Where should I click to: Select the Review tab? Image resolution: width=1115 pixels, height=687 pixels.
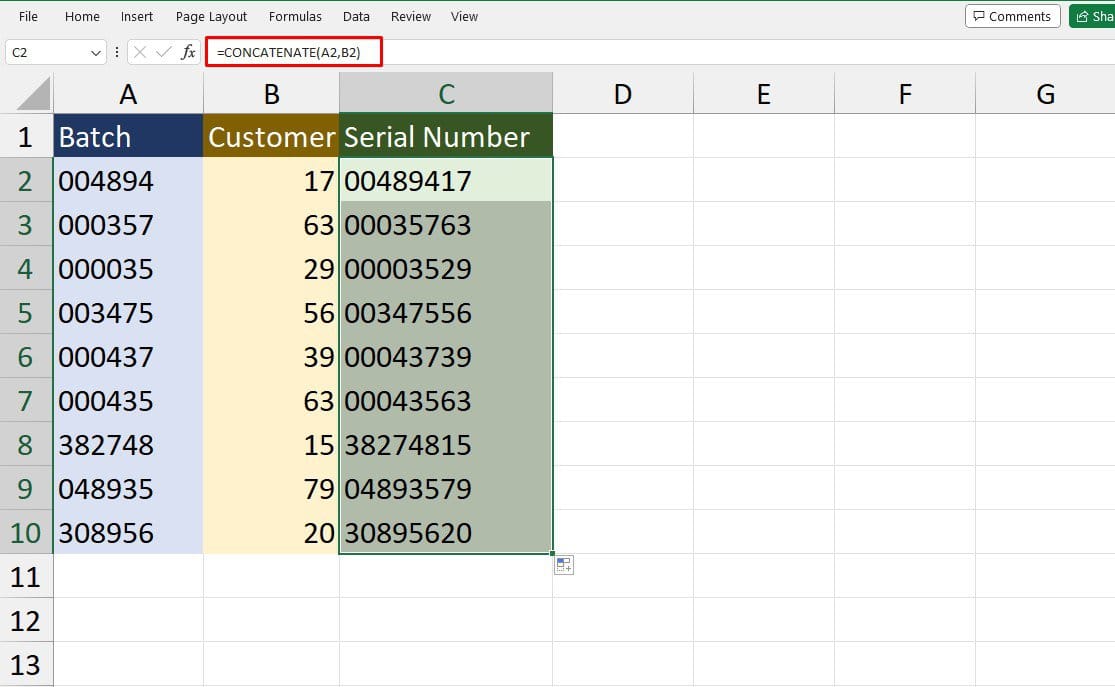point(410,16)
